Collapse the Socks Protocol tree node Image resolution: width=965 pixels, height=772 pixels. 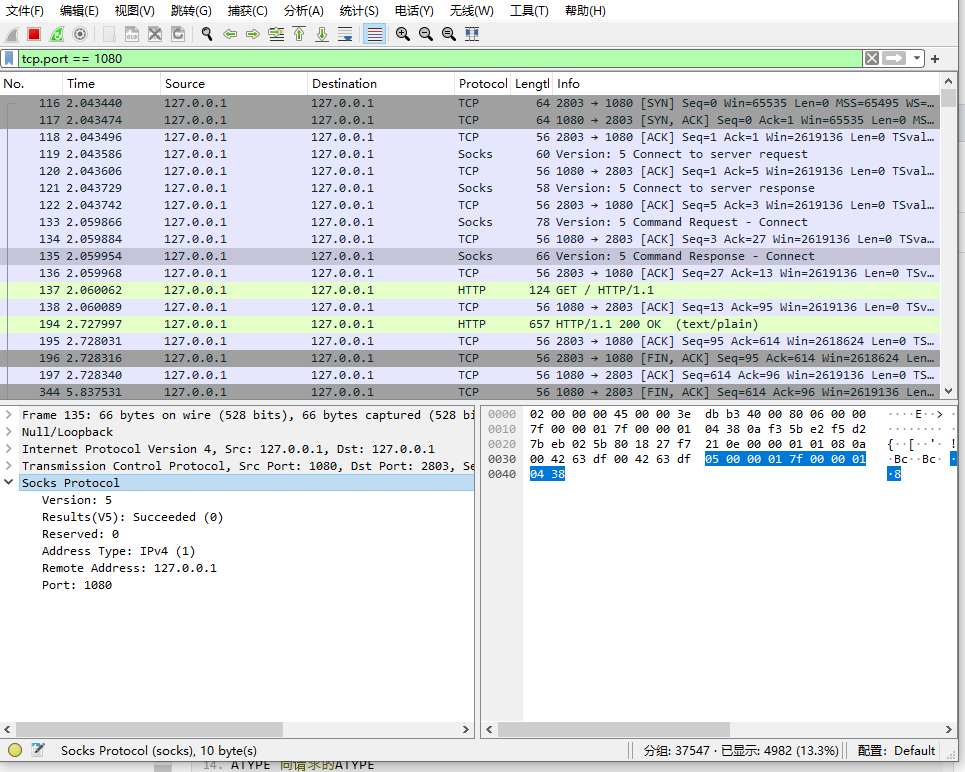(x=9, y=483)
